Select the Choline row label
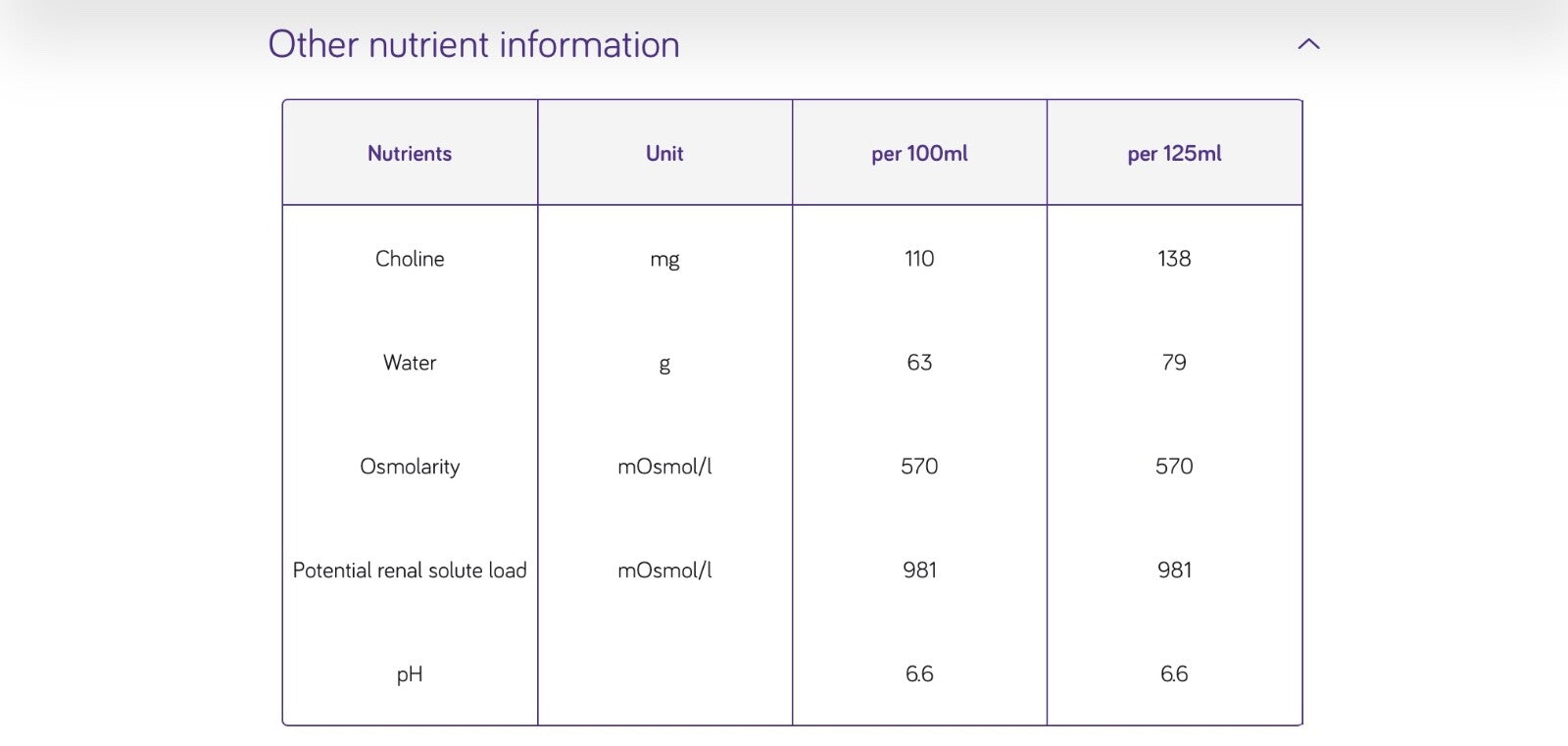1568x746 pixels. pos(410,259)
